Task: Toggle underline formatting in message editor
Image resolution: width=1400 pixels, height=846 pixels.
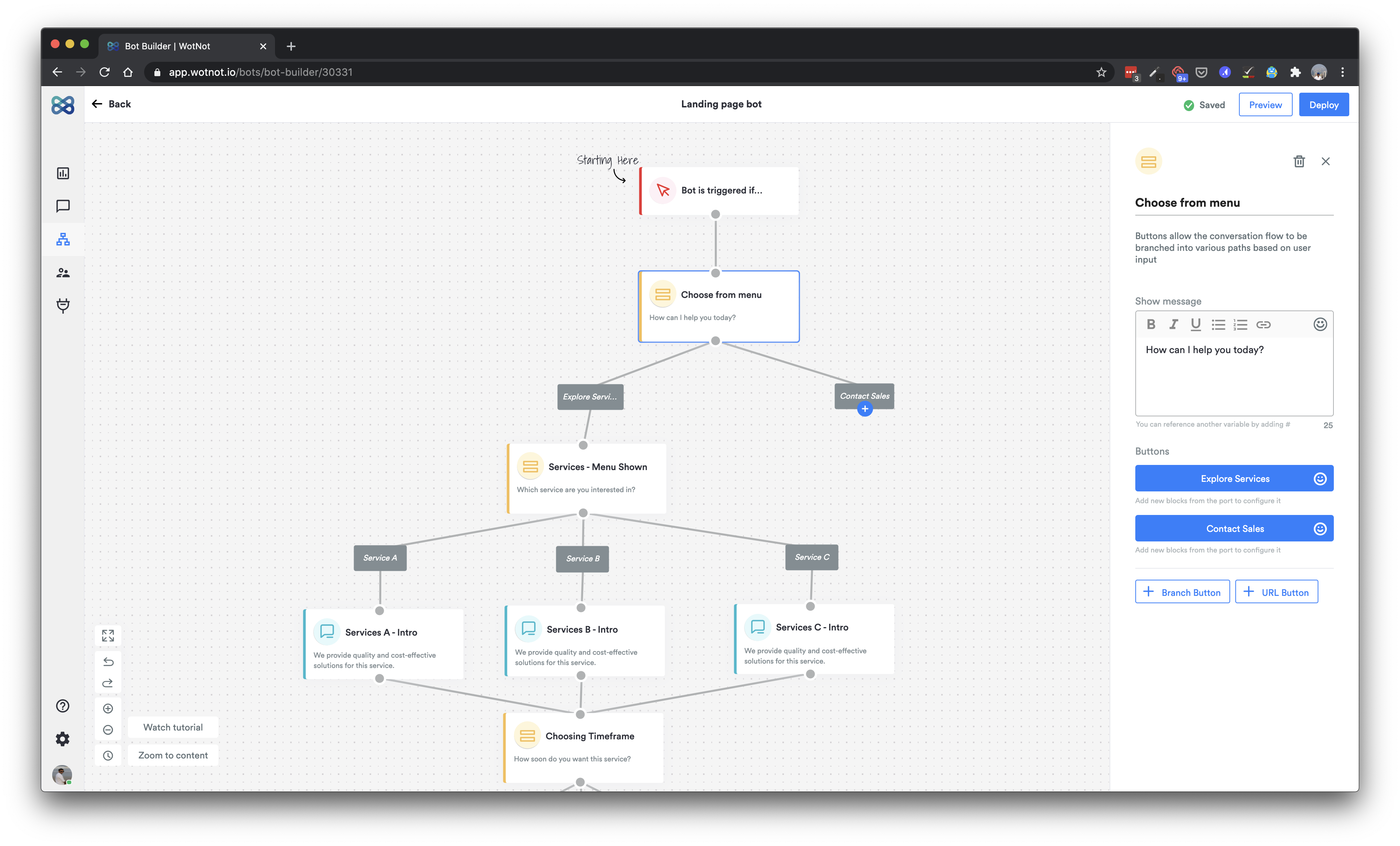Action: pos(1196,324)
